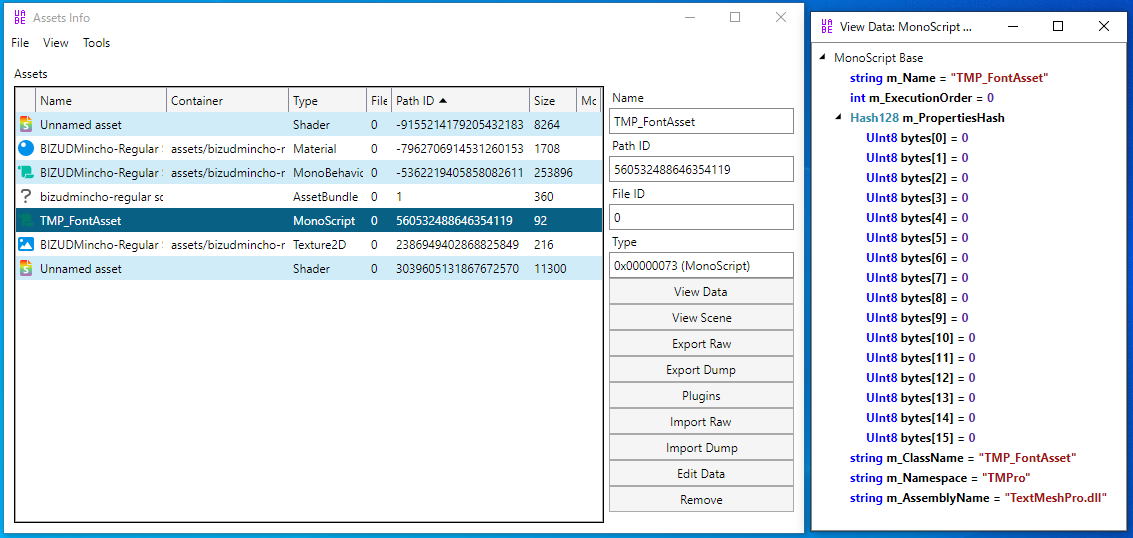
Task: Click the Path ID input field
Action: coord(701,169)
